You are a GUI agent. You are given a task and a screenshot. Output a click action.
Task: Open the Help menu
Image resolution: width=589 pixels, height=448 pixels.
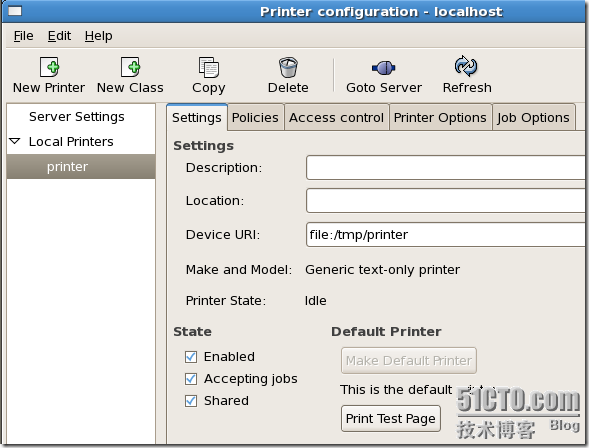(98, 36)
